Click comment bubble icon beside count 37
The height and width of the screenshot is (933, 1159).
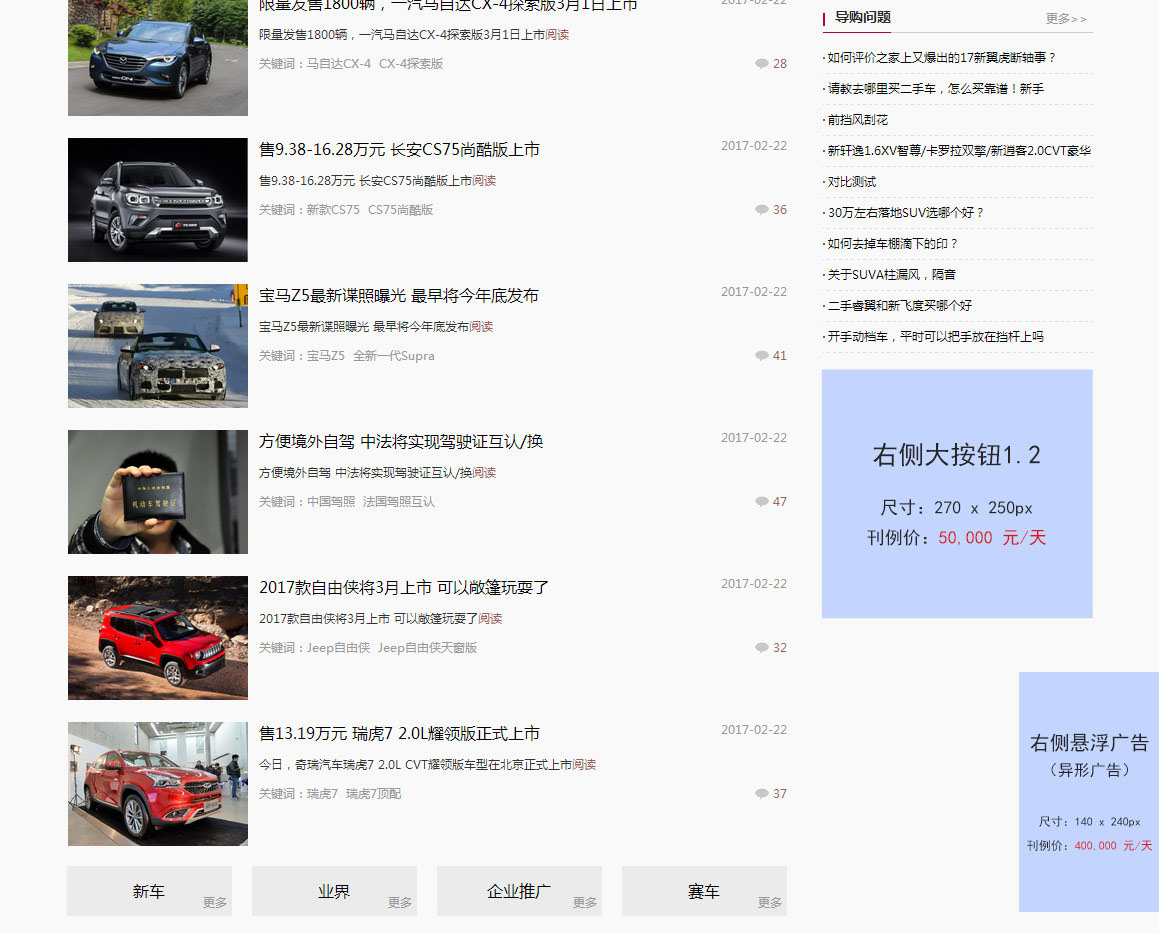[761, 793]
